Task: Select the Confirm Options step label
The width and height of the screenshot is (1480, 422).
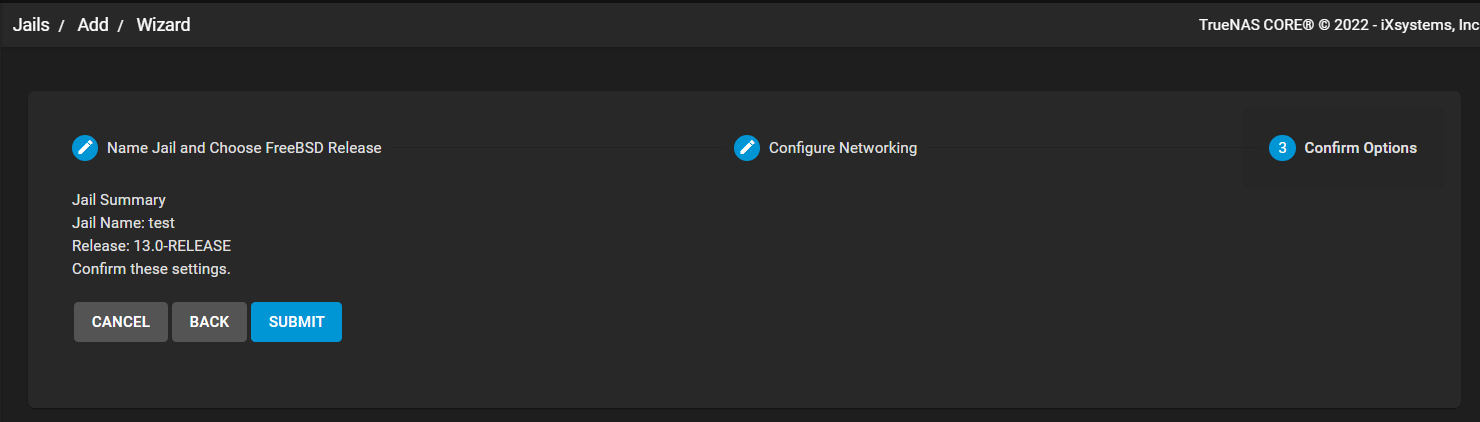Action: point(1361,148)
